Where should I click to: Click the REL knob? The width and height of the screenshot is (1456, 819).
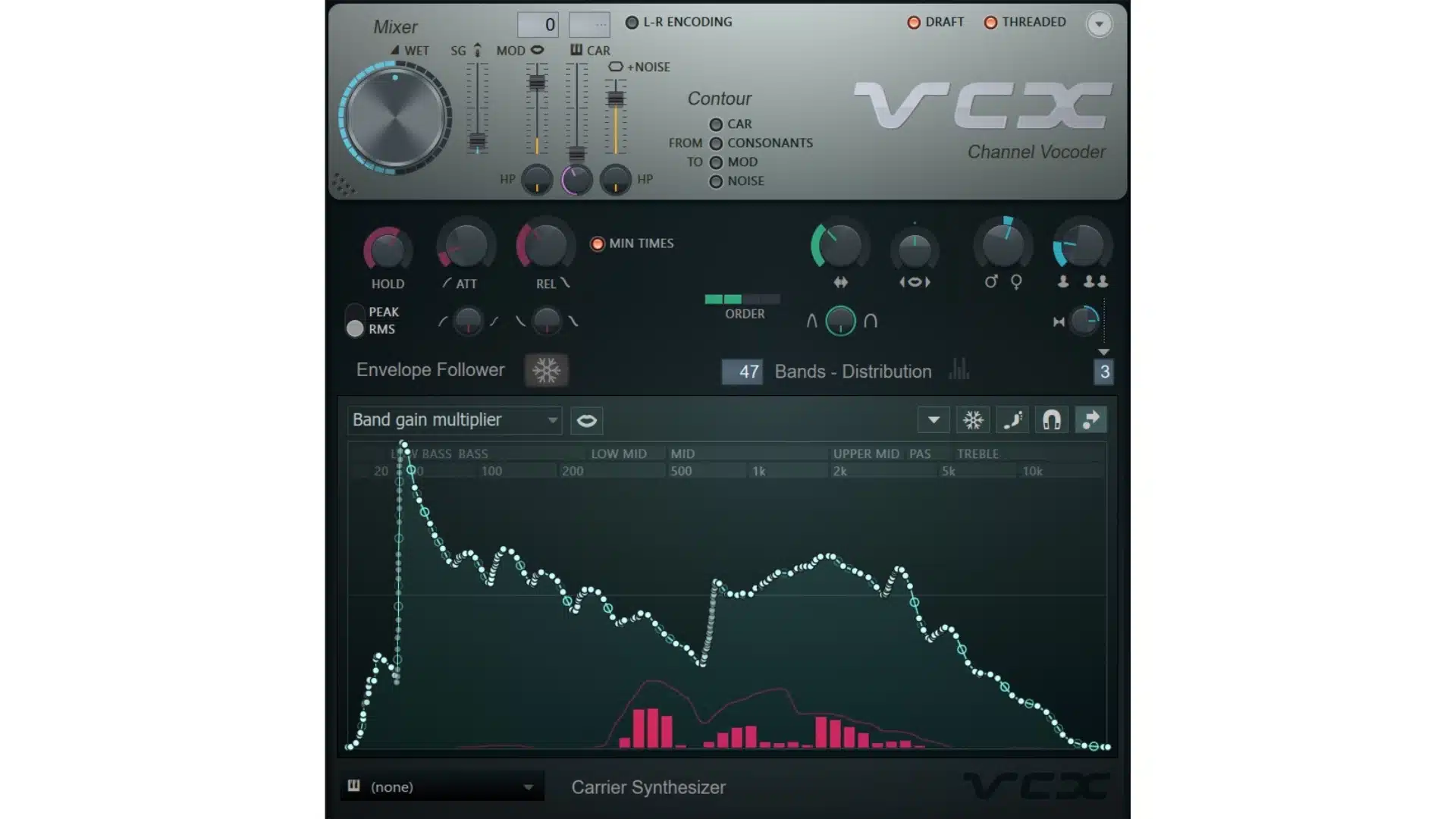(544, 245)
